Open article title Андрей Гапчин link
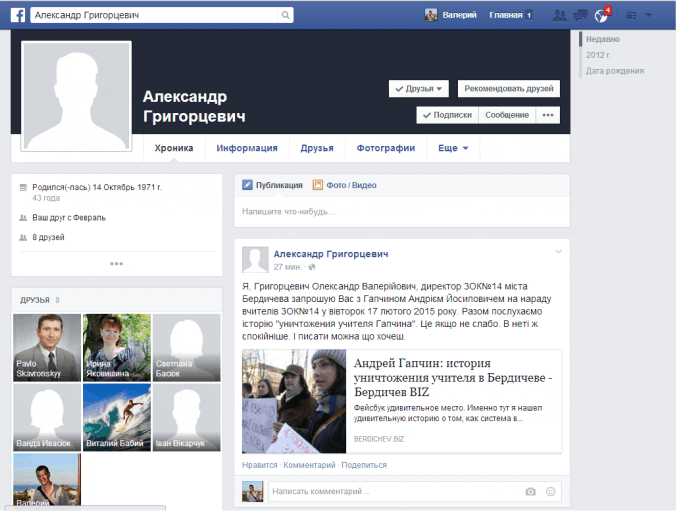 coord(453,377)
